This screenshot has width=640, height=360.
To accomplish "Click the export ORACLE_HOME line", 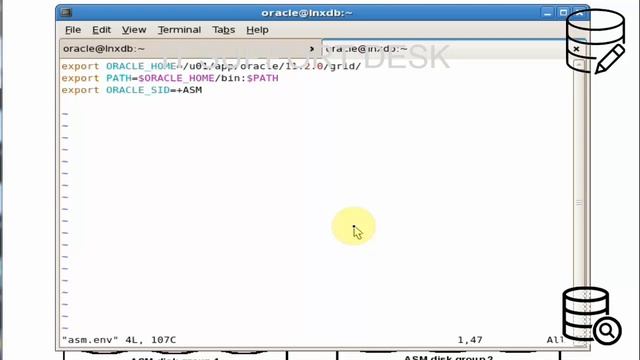I will (x=211, y=66).
